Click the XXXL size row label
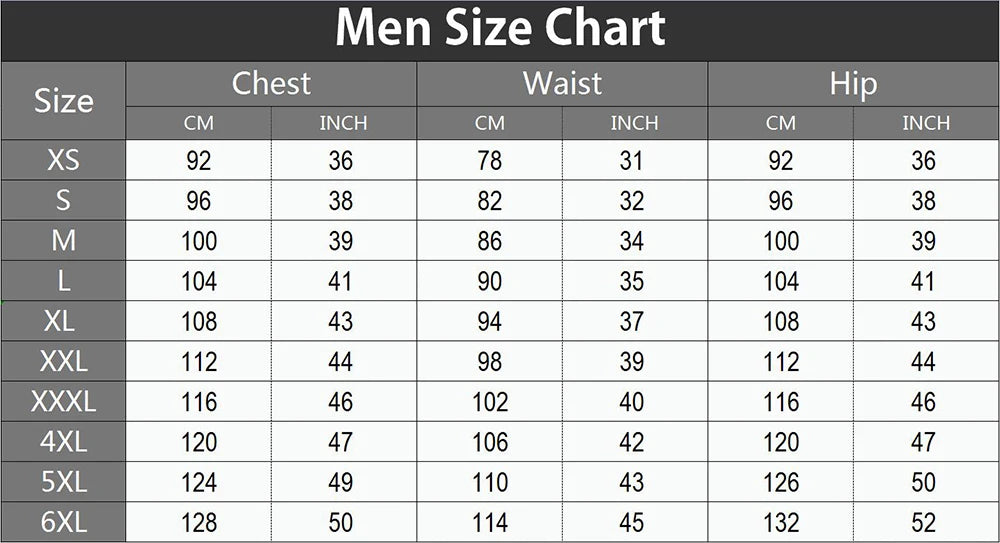Image resolution: width=1000 pixels, height=543 pixels. click(63, 402)
